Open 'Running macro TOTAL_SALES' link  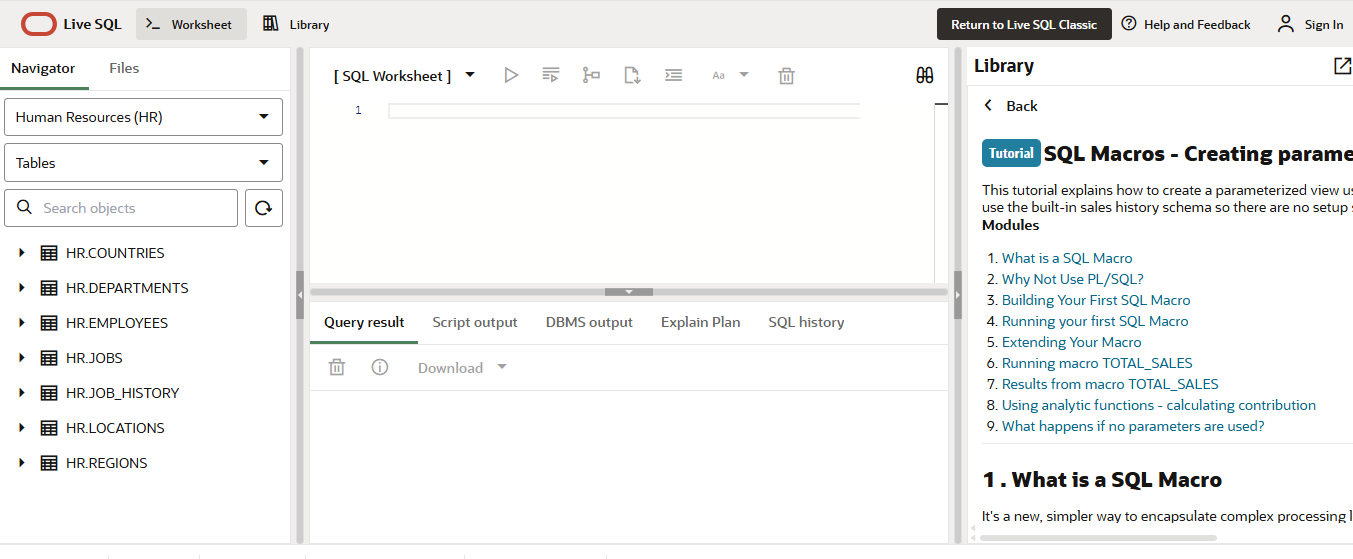[1097, 363]
